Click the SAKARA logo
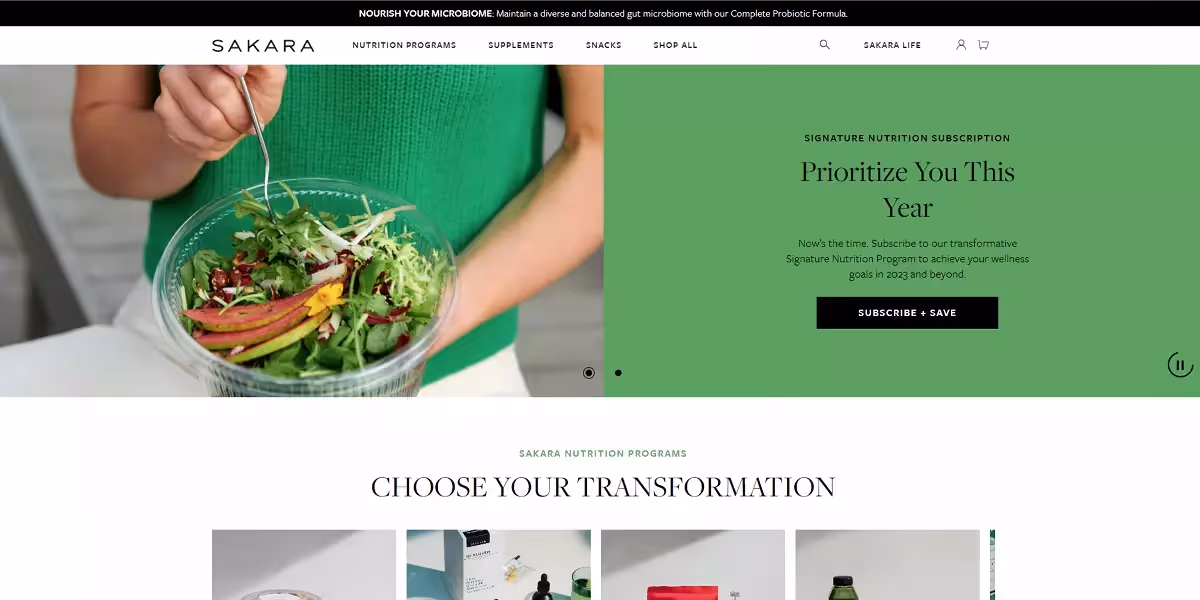Image resolution: width=1200 pixels, height=600 pixels. point(263,45)
